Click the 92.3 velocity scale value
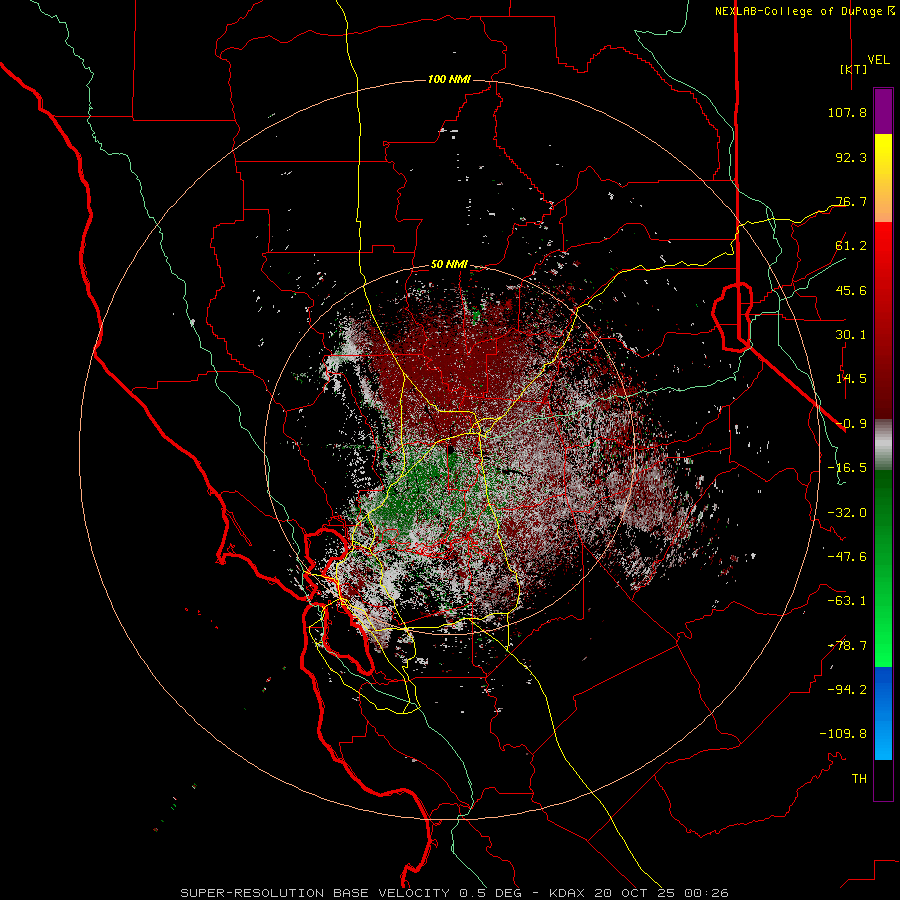Screen dimensions: 900x900 [851, 157]
